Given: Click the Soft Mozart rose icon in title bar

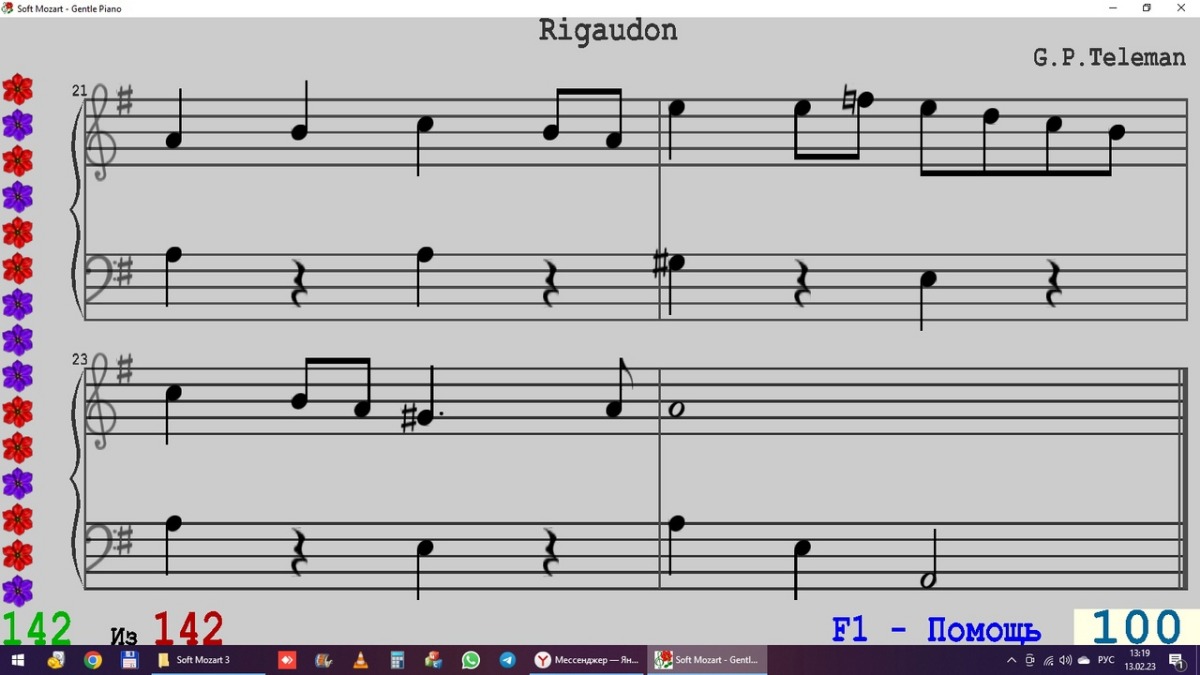Looking at the screenshot, I should (8, 8).
